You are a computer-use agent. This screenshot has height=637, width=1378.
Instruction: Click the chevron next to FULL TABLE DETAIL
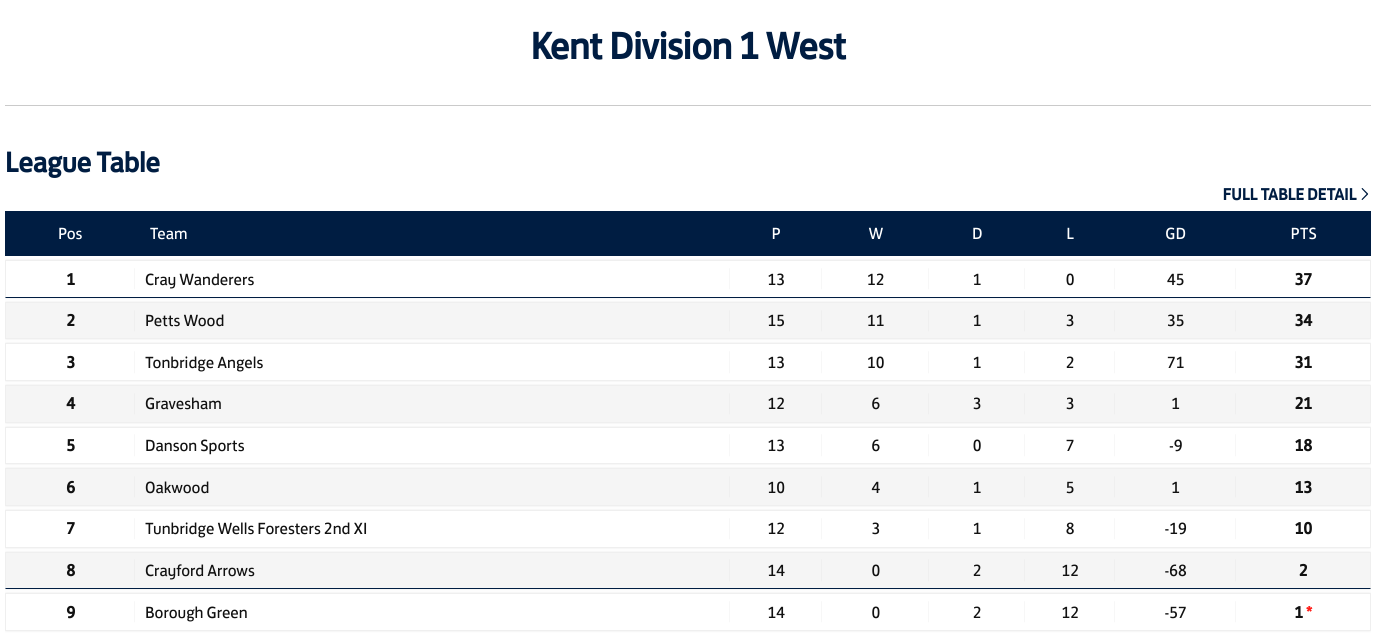point(1365,194)
